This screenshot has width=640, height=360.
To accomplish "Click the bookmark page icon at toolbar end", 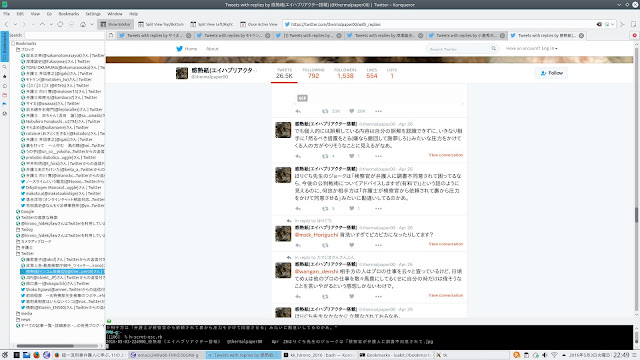I will (x=633, y=24).
